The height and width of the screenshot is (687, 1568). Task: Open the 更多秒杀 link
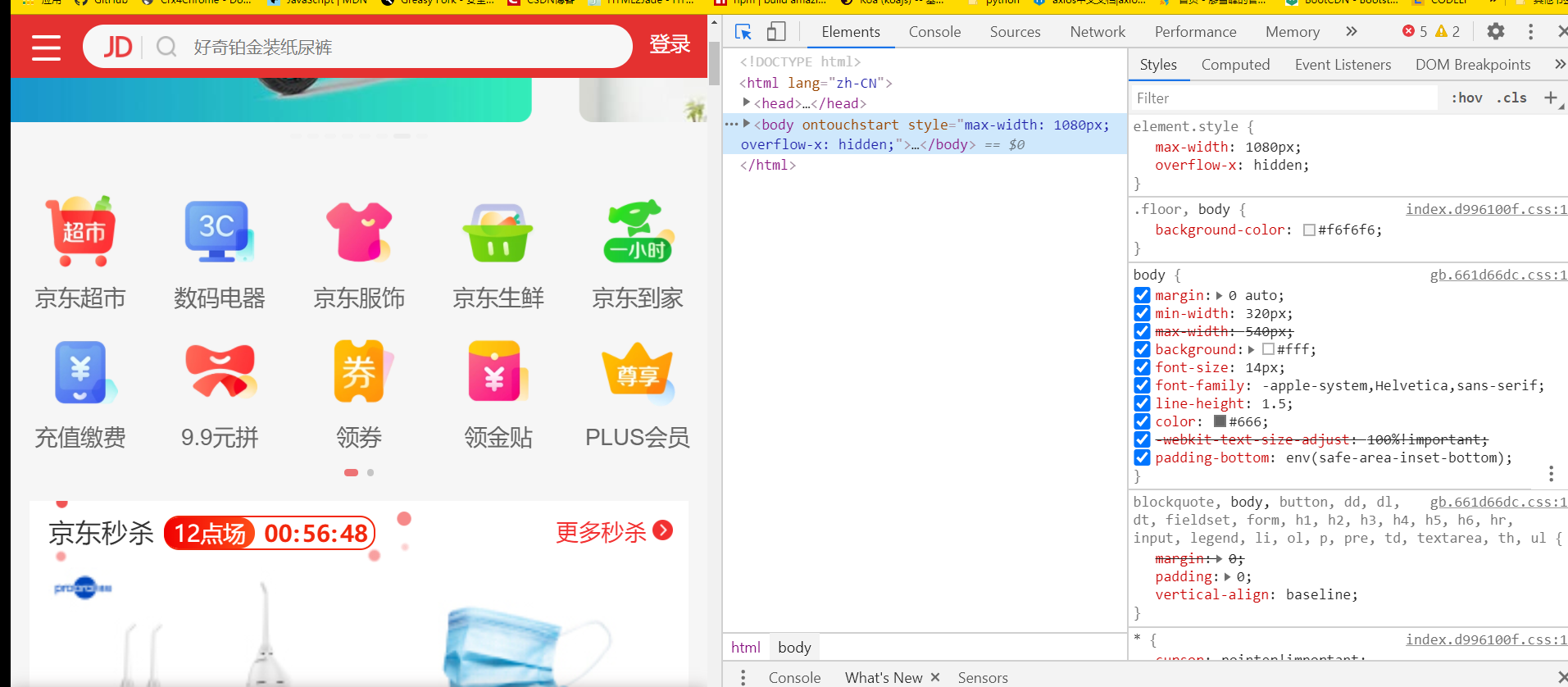click(x=614, y=531)
